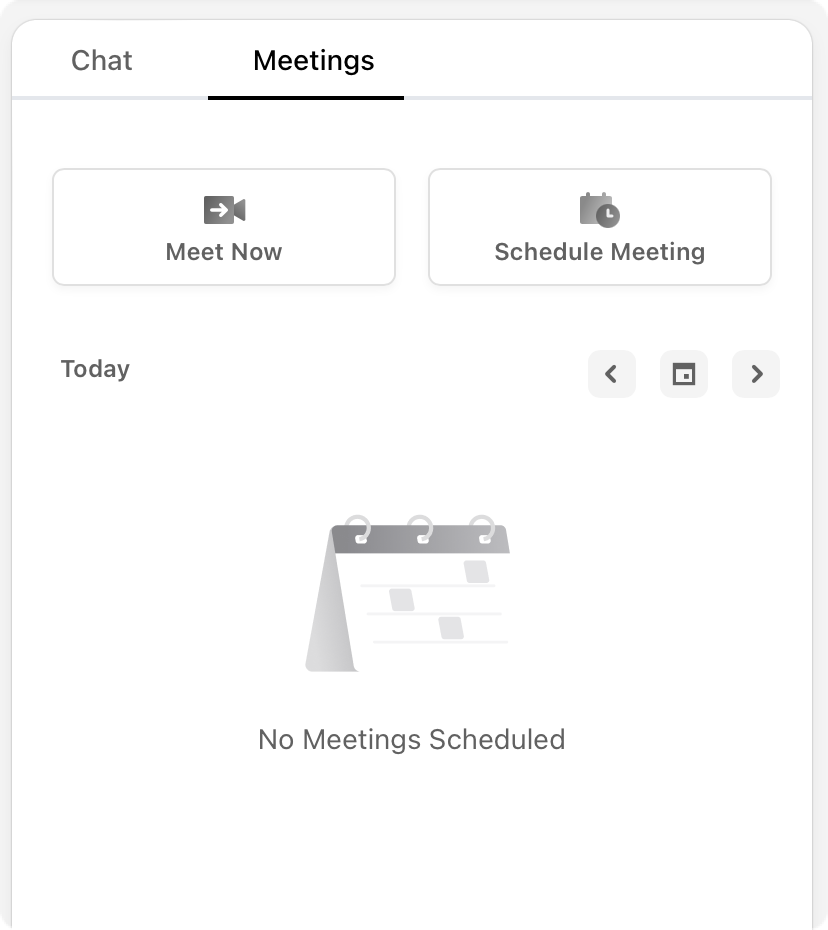828x930 pixels.
Task: Click the clock badge on the Schedule icon
Action: pyautogui.click(x=608, y=215)
